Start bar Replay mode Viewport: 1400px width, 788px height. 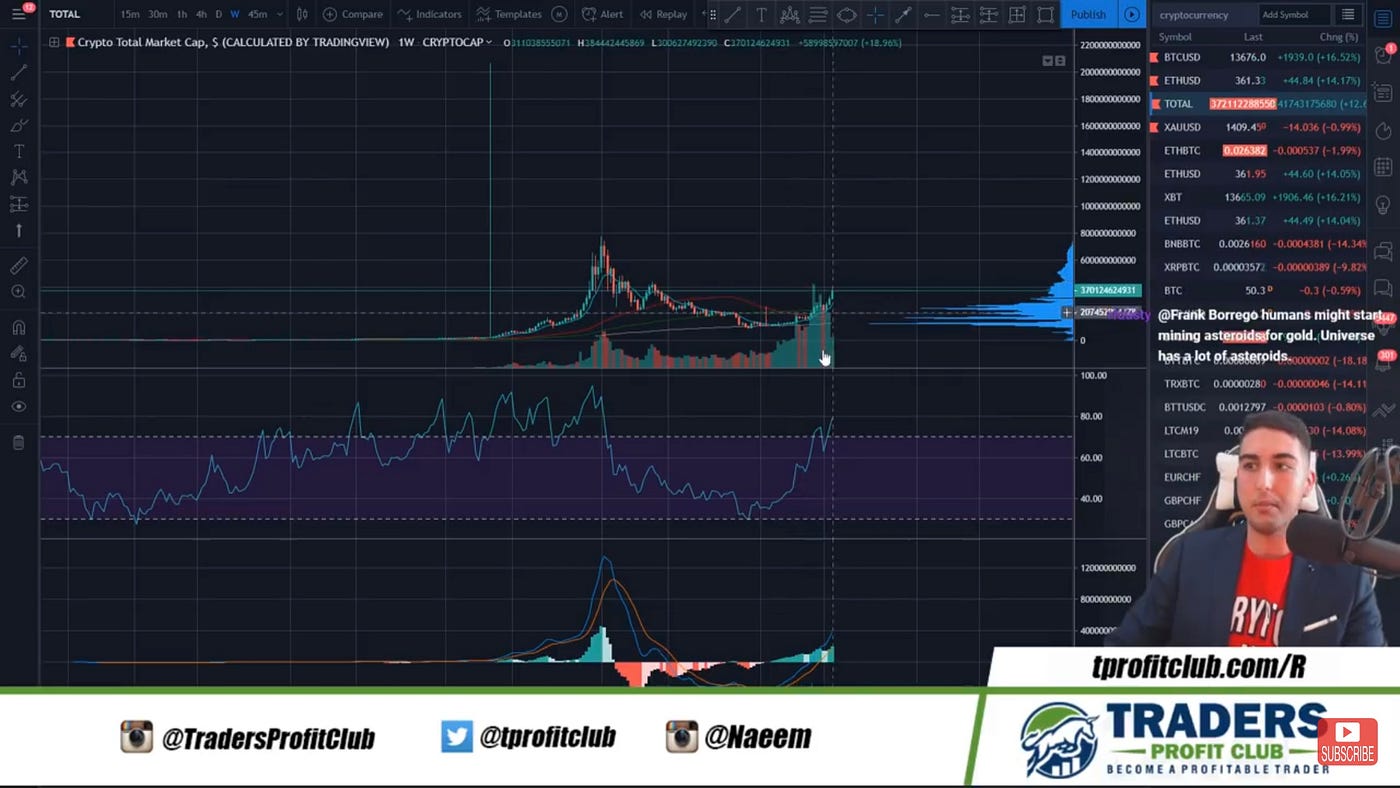663,14
